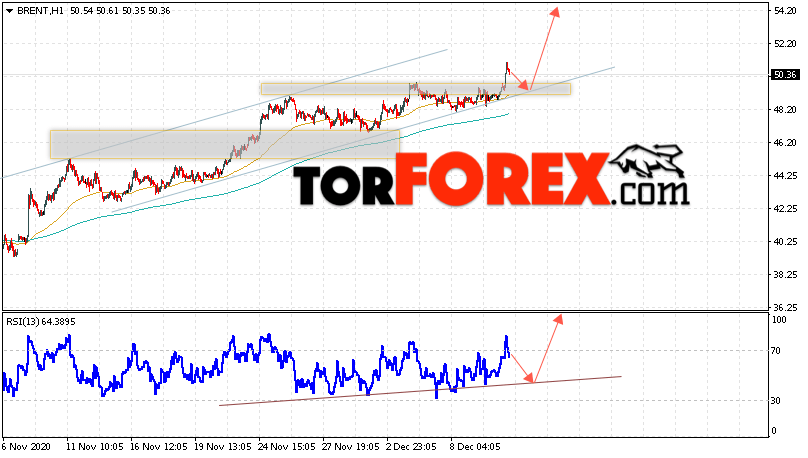Open the chart menu triangle beside BRENT,H1

tap(9, 11)
